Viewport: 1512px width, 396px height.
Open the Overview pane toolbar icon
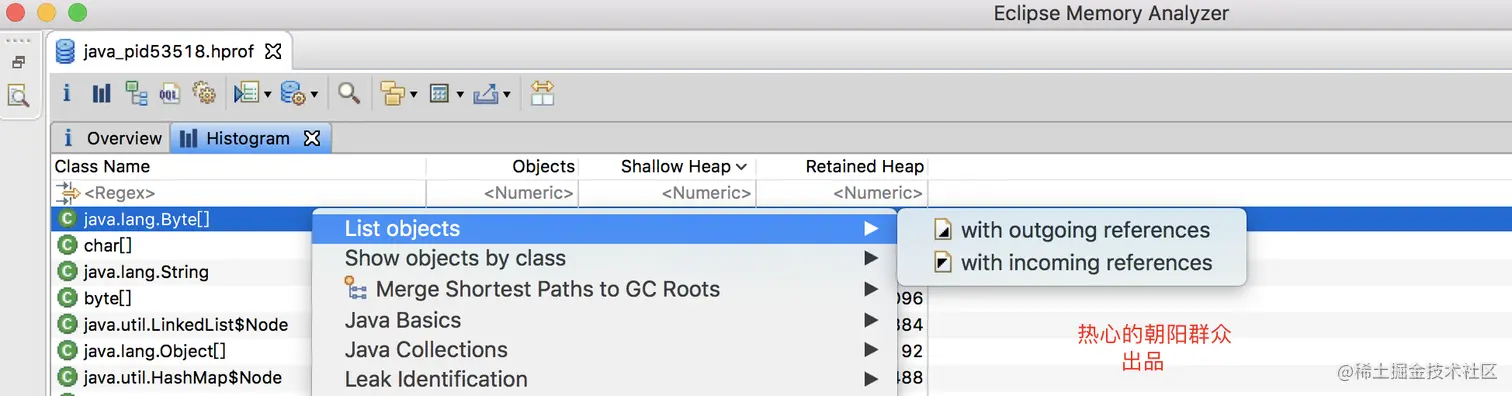pyautogui.click(x=67, y=93)
